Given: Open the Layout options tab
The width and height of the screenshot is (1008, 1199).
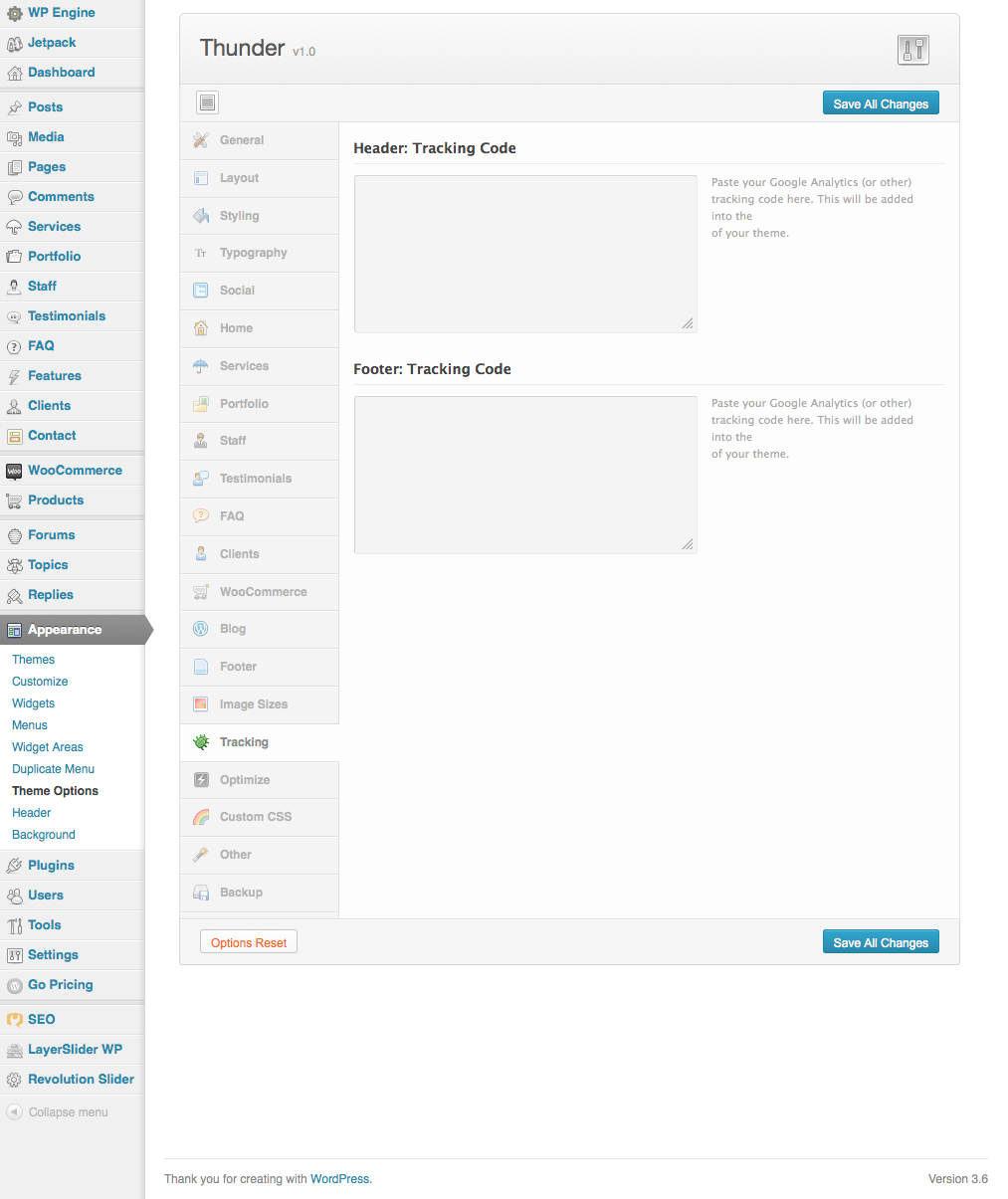Looking at the screenshot, I should coord(260,178).
